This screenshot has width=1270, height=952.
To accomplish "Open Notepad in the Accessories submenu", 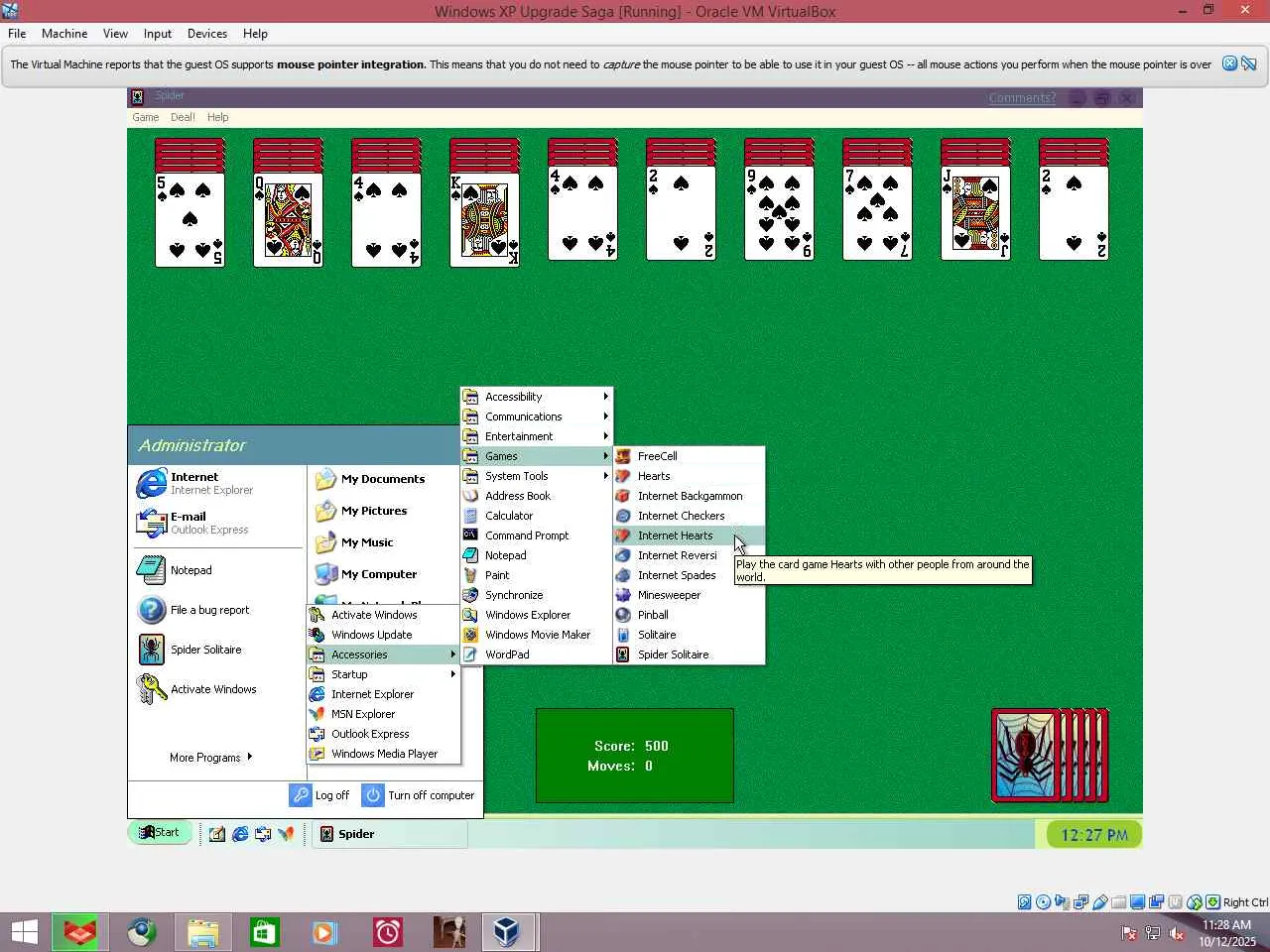I will coord(537,555).
